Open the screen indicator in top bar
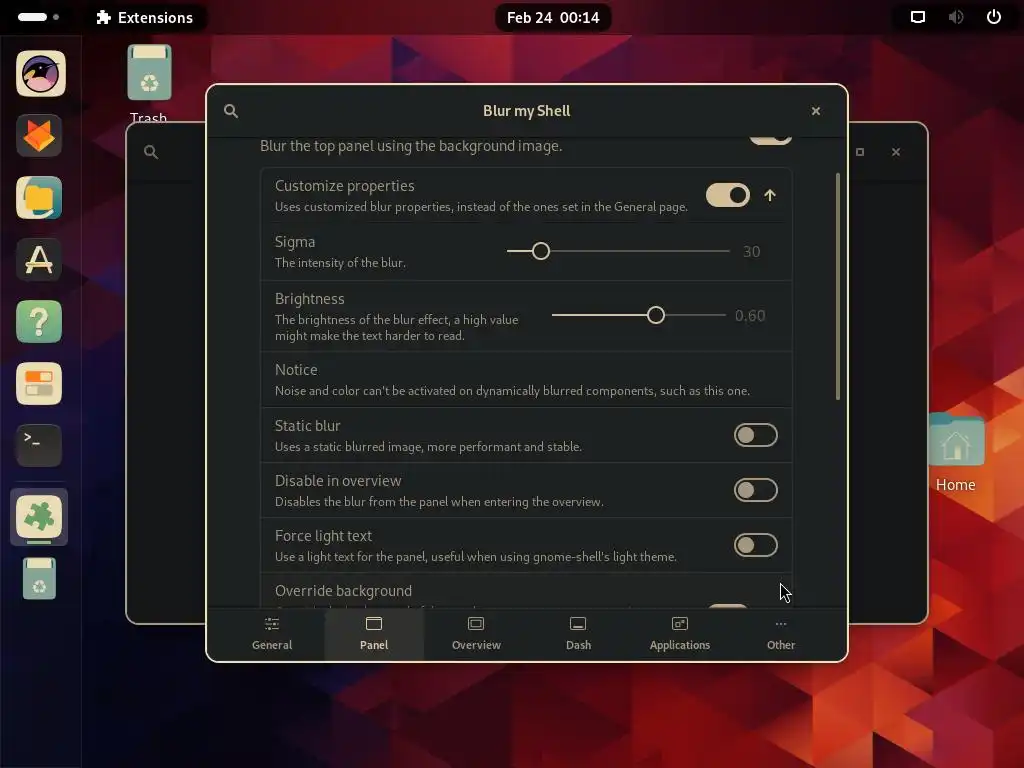1024x768 pixels. pyautogui.click(x=918, y=17)
